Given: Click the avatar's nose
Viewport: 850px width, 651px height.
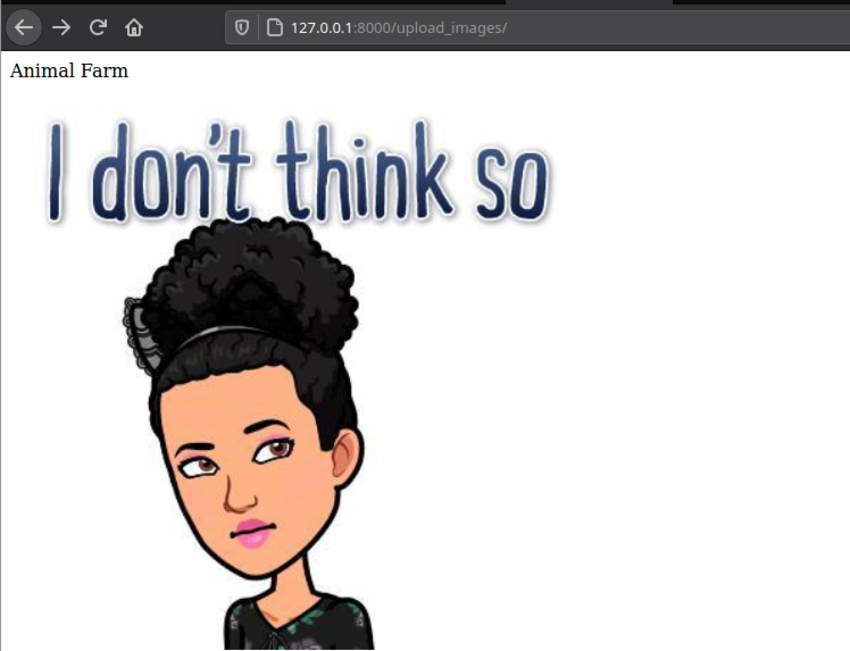Looking at the screenshot, I should [232, 490].
